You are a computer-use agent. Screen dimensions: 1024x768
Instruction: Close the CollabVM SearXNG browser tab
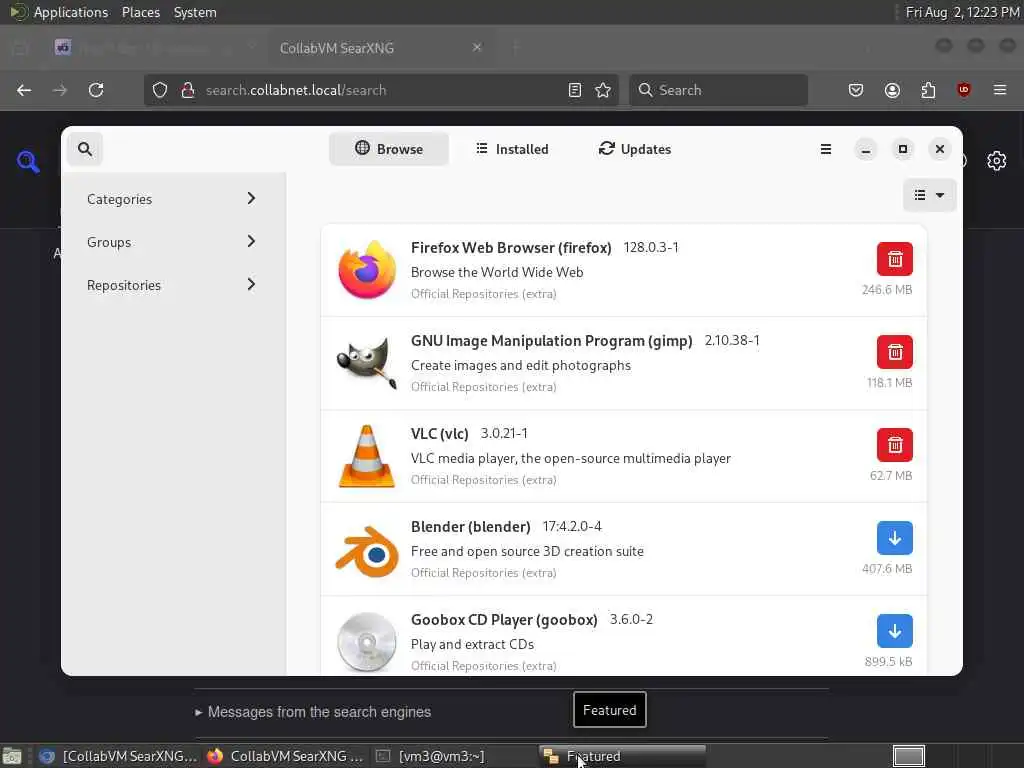pos(477,47)
